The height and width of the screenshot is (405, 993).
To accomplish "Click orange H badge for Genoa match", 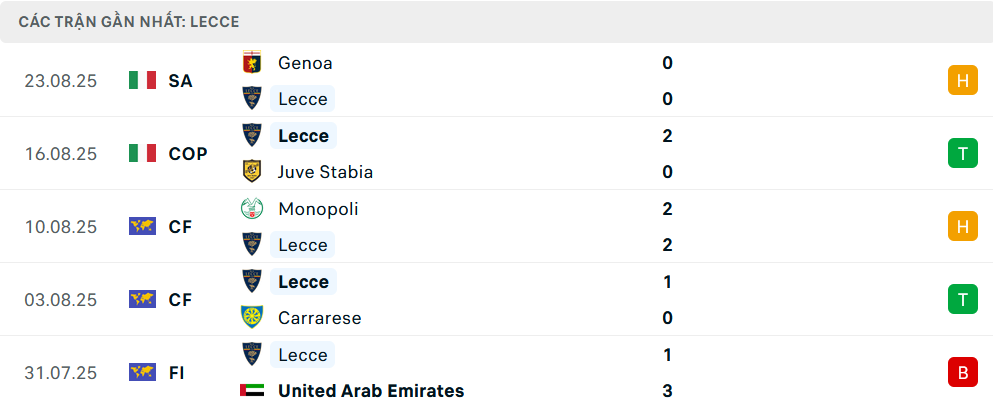I will (x=962, y=81).
